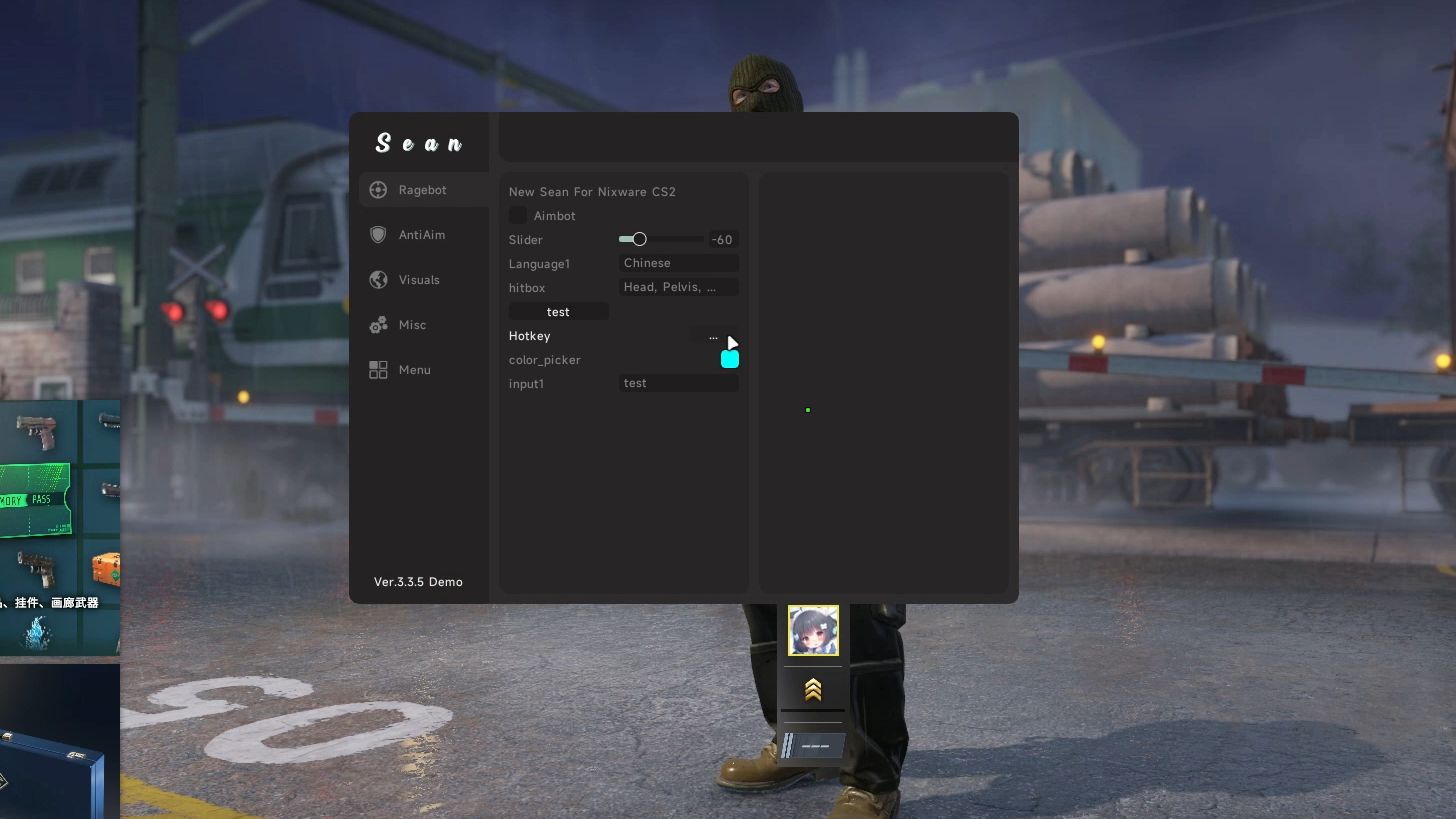
Task: Click the Sean logo
Action: coord(421,142)
